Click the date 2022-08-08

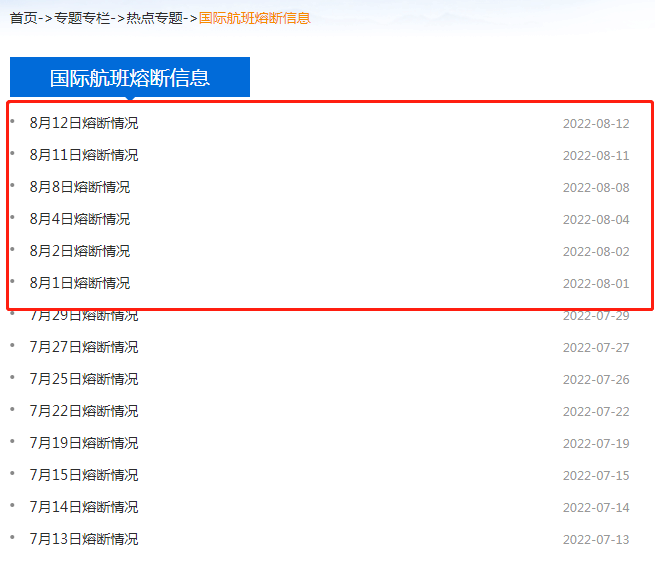pos(596,188)
